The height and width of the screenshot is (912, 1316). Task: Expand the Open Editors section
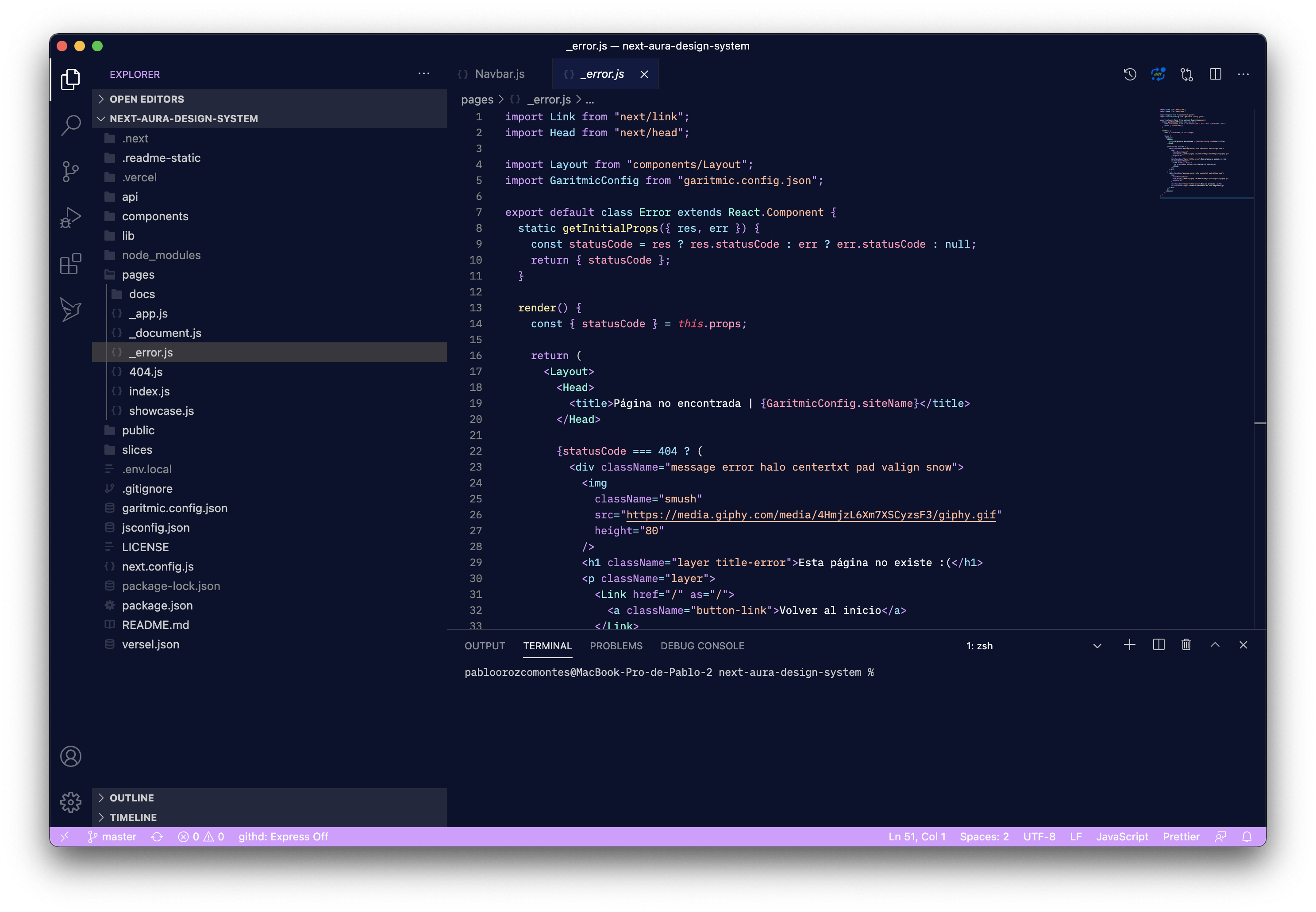tap(269, 99)
